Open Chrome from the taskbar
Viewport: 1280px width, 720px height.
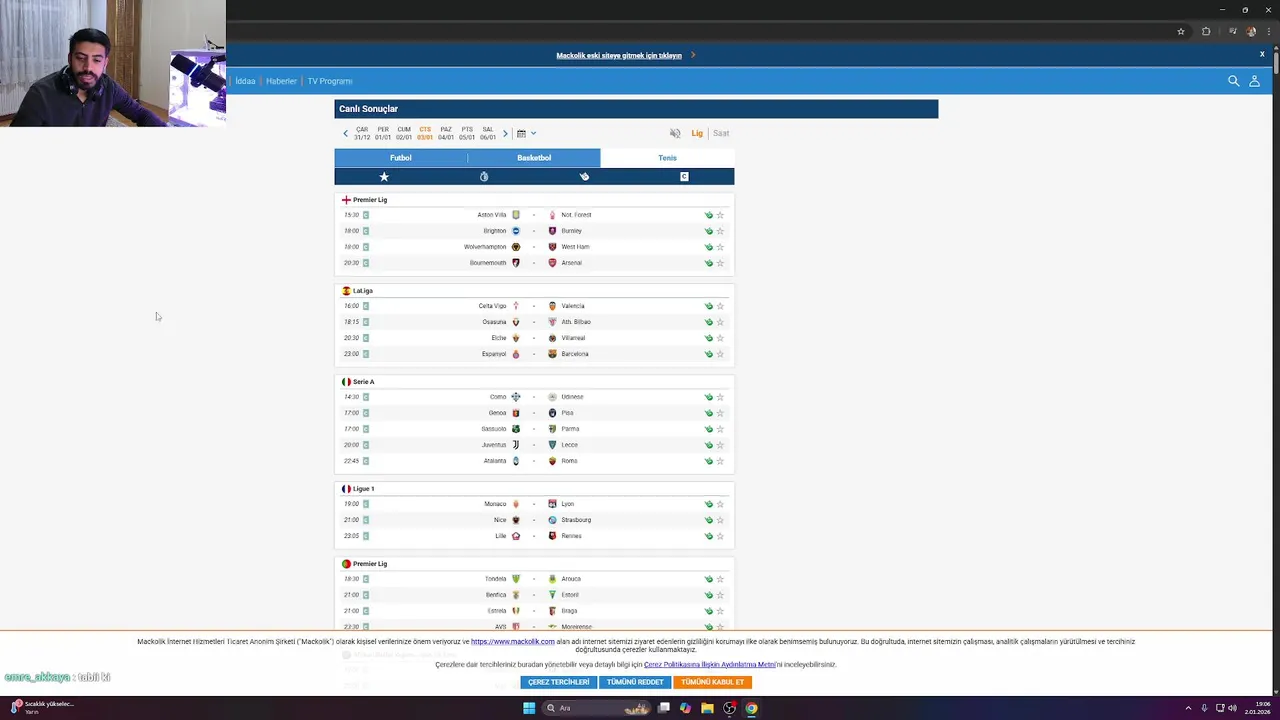(x=751, y=708)
